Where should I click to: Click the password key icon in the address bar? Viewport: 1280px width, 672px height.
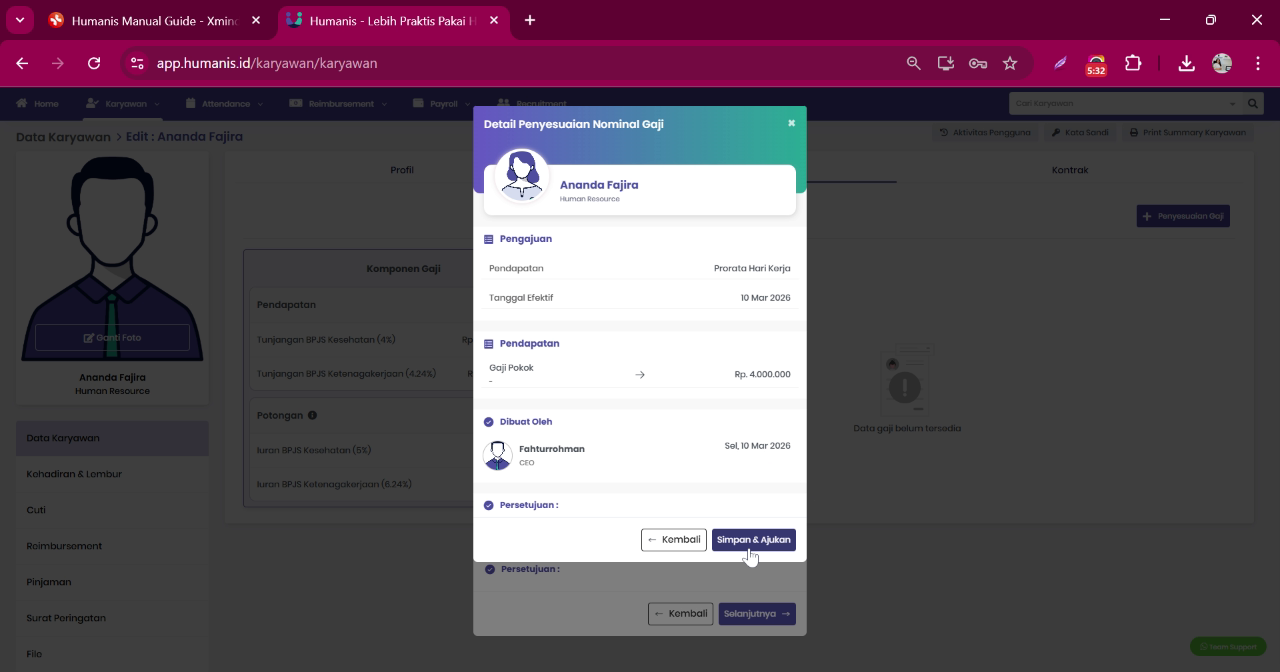(978, 63)
